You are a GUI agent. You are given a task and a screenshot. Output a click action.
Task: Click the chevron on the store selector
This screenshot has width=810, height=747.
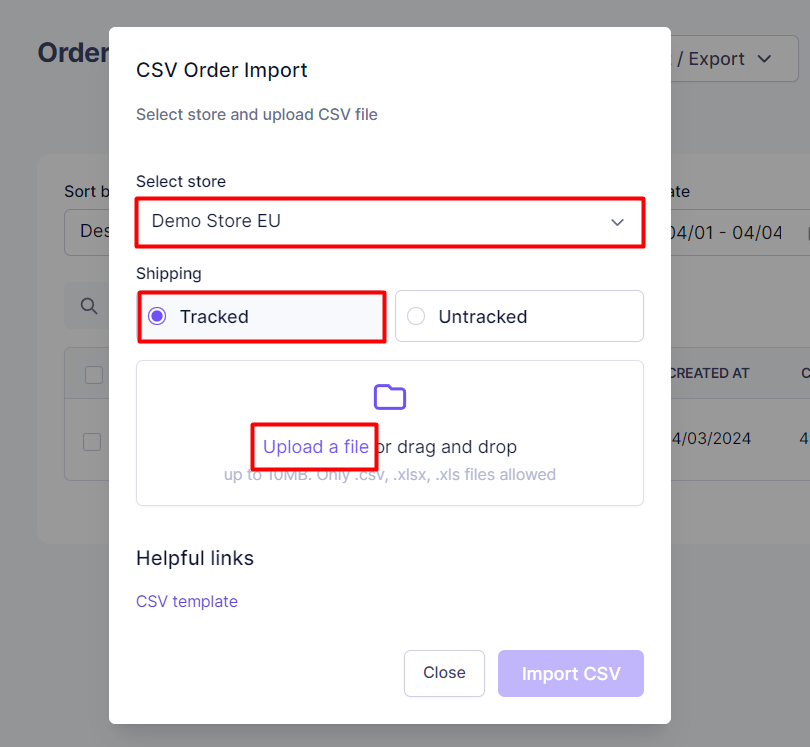pyautogui.click(x=617, y=223)
